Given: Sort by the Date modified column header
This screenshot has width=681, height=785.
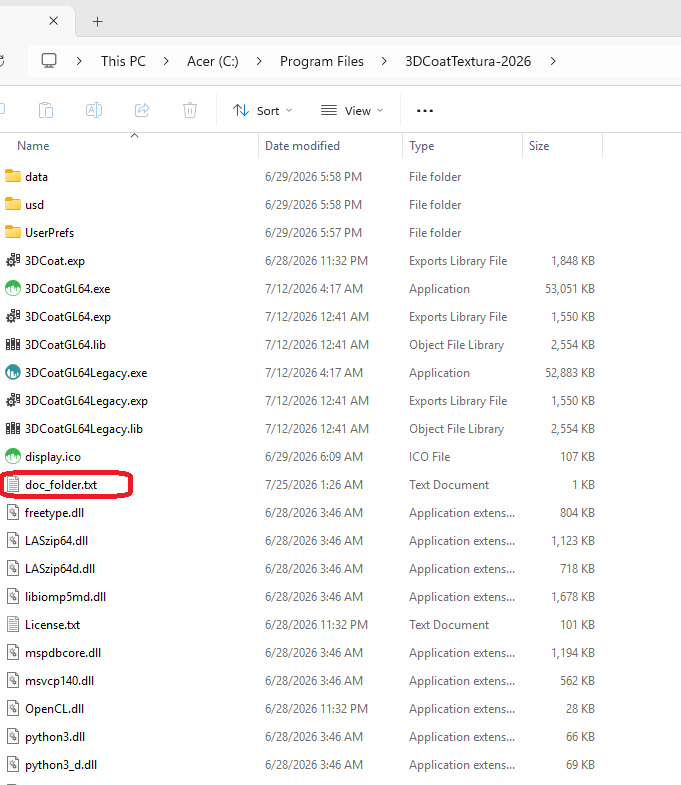Looking at the screenshot, I should click(x=302, y=146).
